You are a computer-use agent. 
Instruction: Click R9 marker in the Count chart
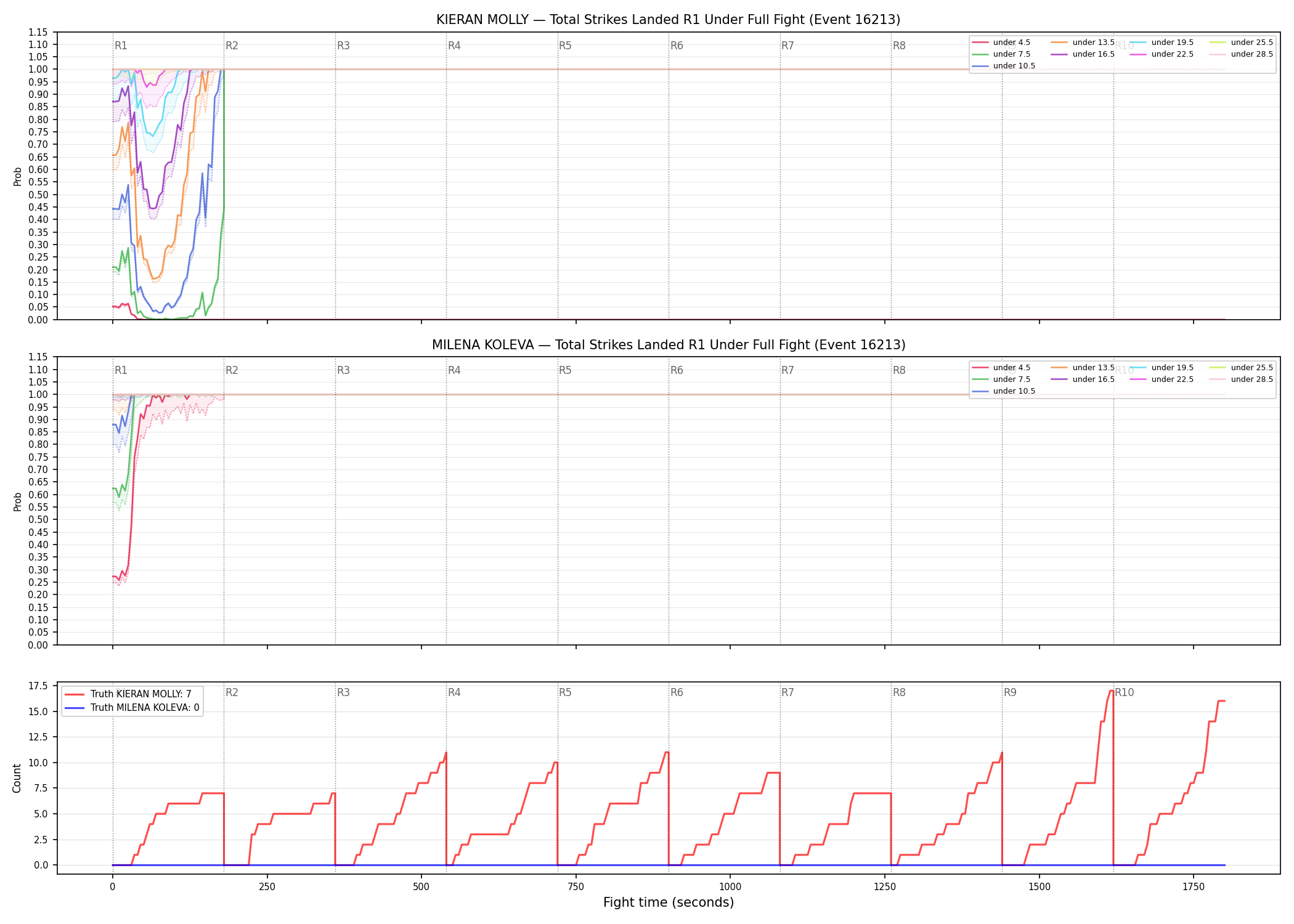tap(1010, 692)
